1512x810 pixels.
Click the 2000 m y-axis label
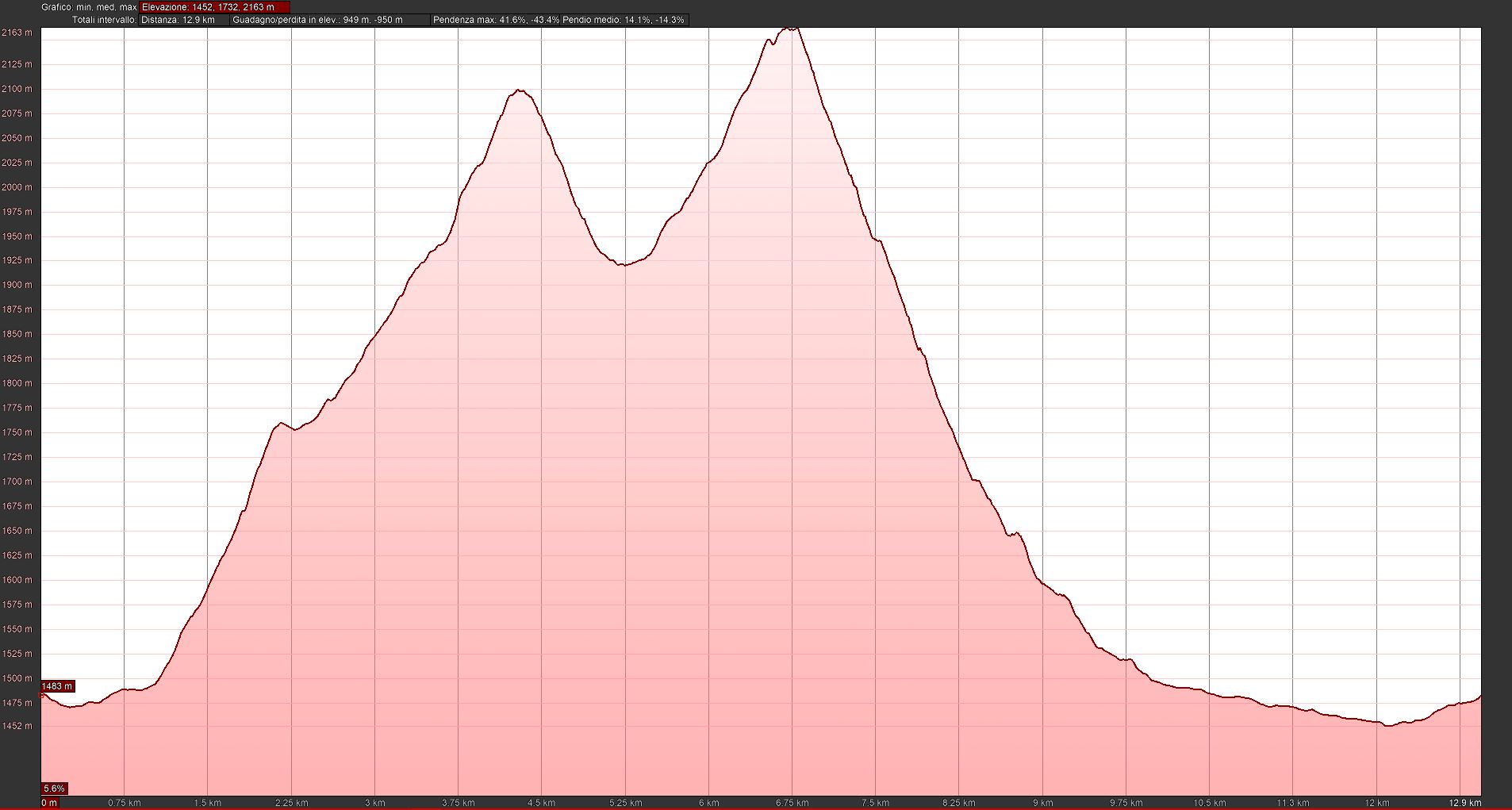coord(17,187)
